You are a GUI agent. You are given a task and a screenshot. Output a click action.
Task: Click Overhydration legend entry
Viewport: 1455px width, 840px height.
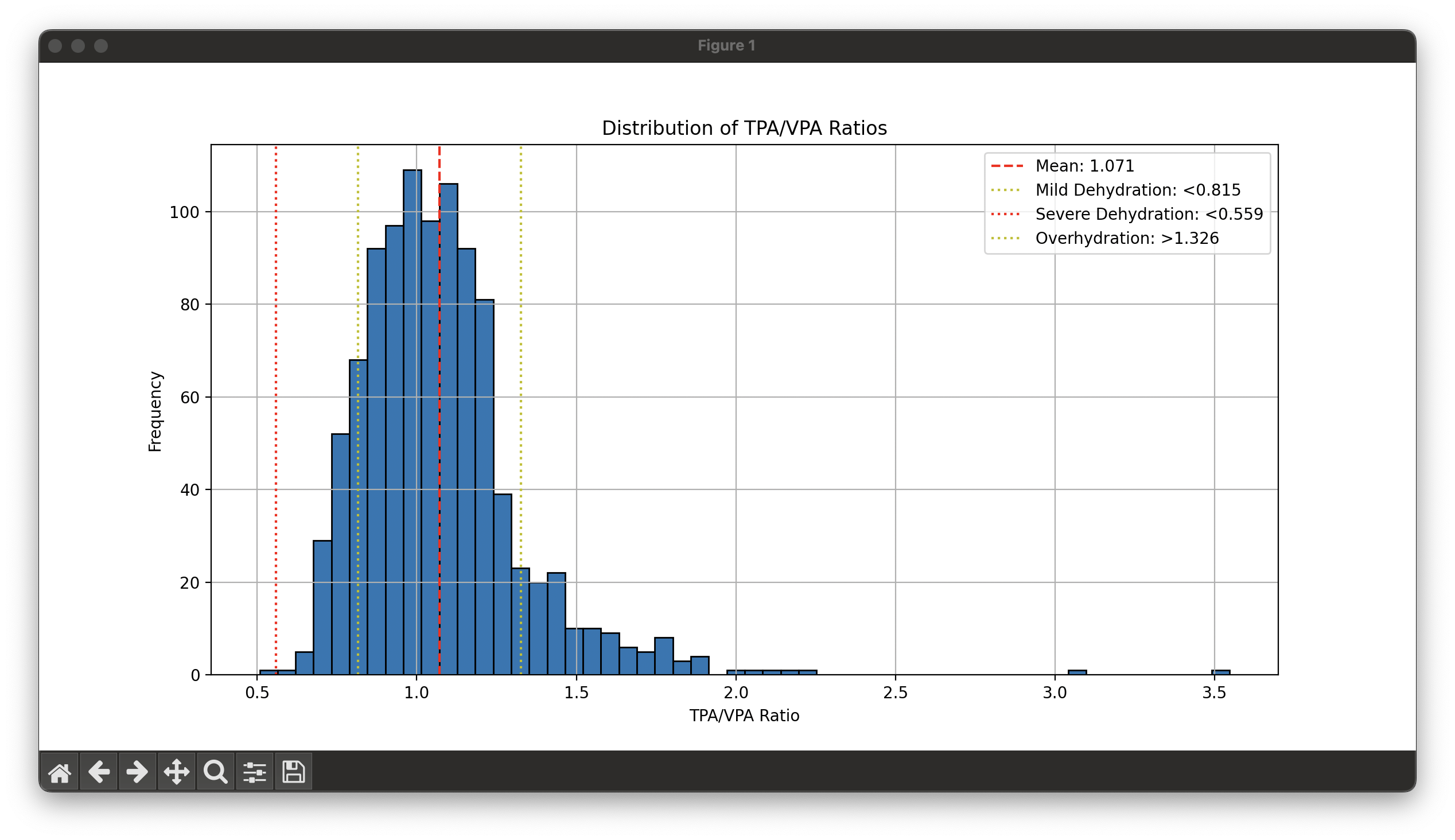click(1126, 239)
